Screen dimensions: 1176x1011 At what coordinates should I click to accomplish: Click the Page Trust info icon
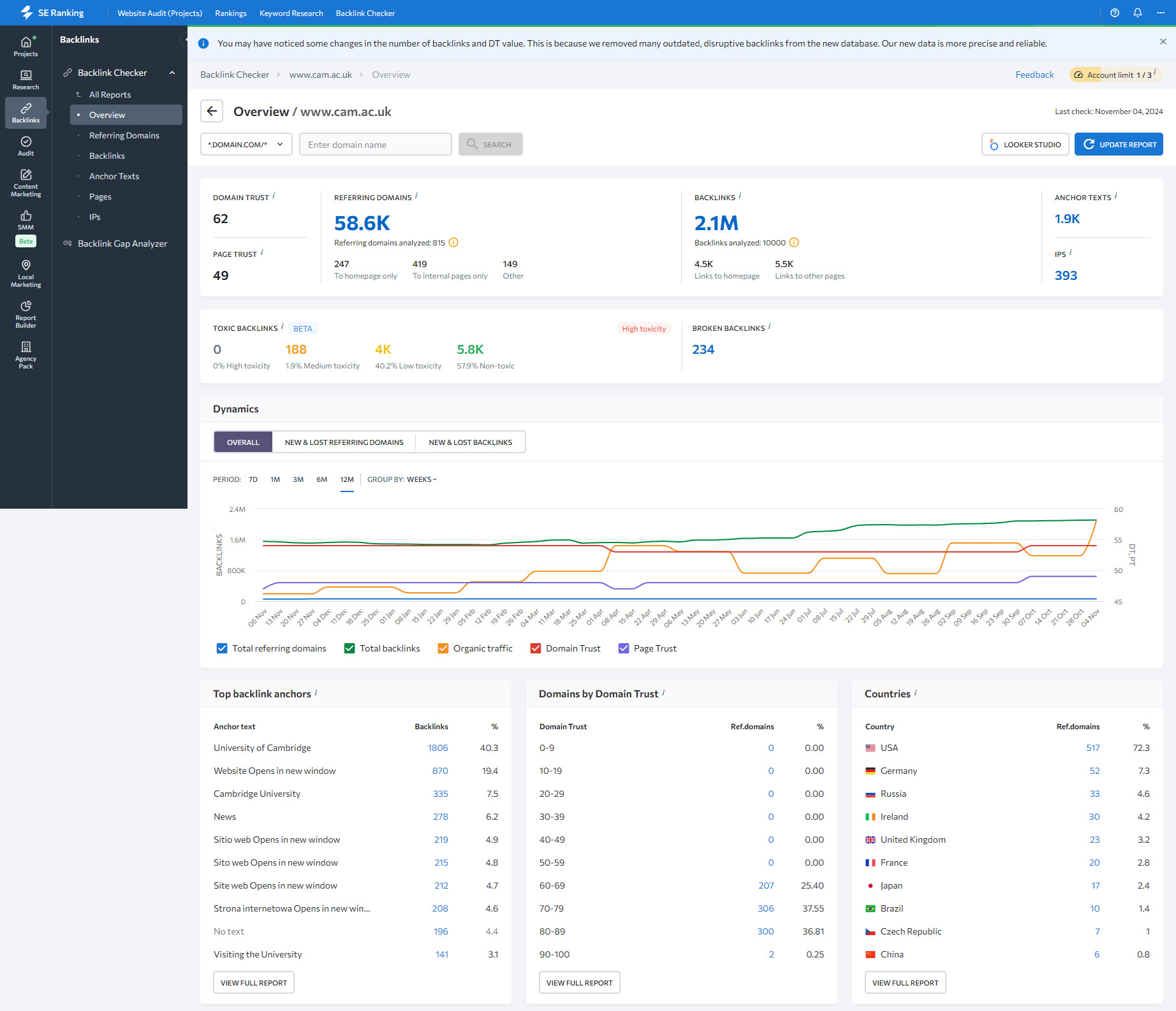[262, 252]
